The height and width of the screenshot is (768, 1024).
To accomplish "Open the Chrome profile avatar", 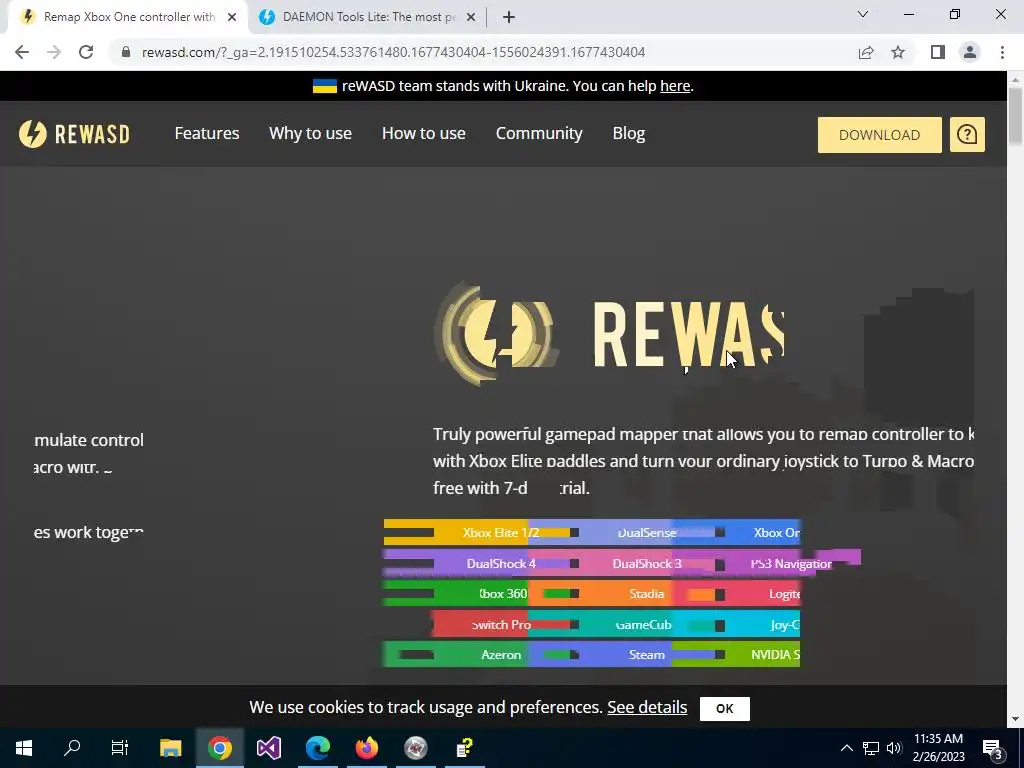I will tap(970, 52).
